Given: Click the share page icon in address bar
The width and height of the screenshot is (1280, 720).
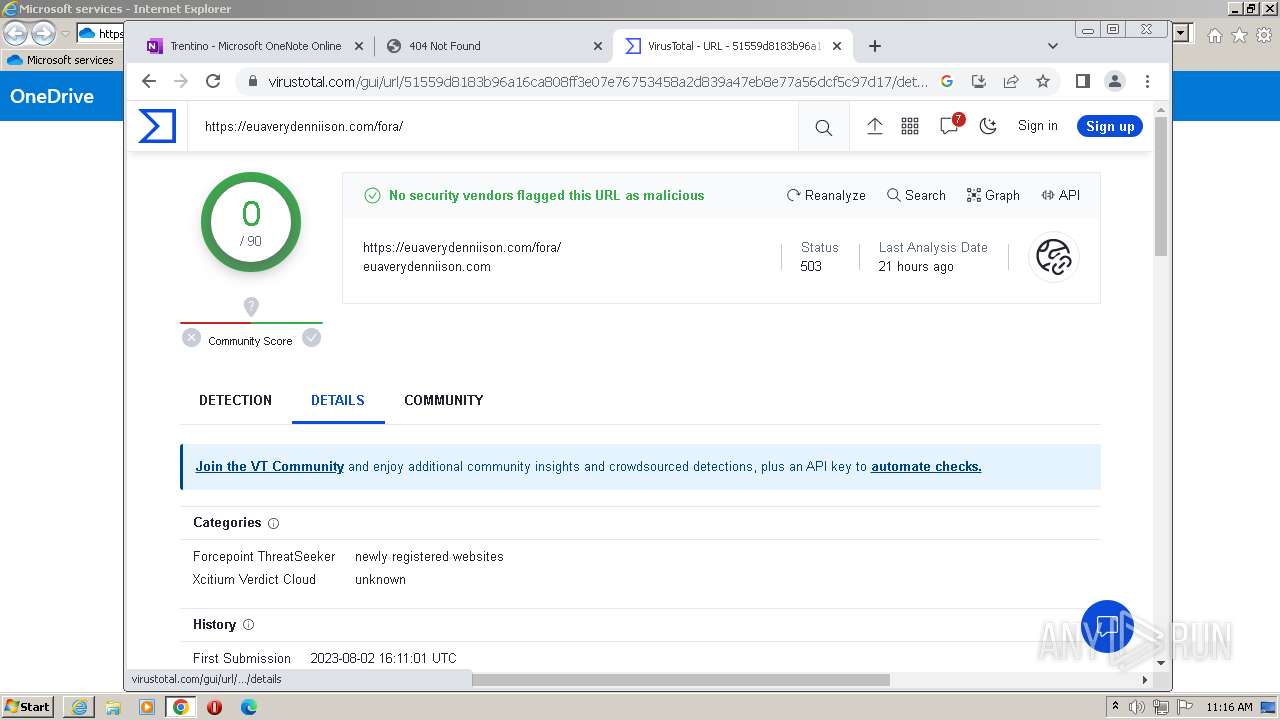Looking at the screenshot, I should tap(1011, 81).
